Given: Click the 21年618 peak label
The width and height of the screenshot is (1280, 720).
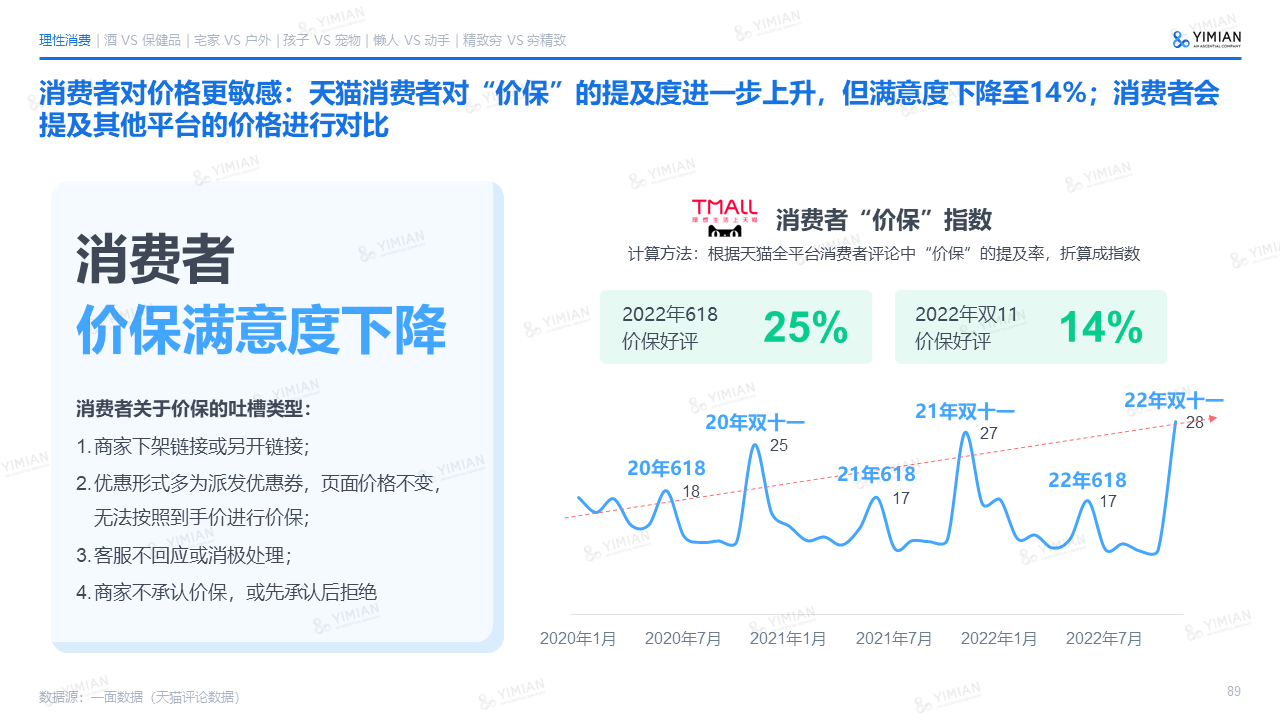Looking at the screenshot, I should (876, 474).
